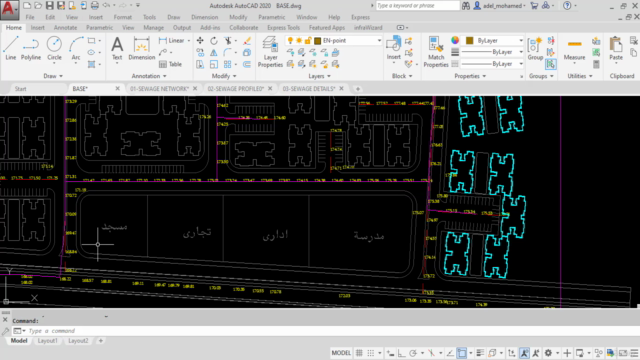Open the Linear dimension dropdown arrow
The width and height of the screenshot is (640, 360).
189,40
